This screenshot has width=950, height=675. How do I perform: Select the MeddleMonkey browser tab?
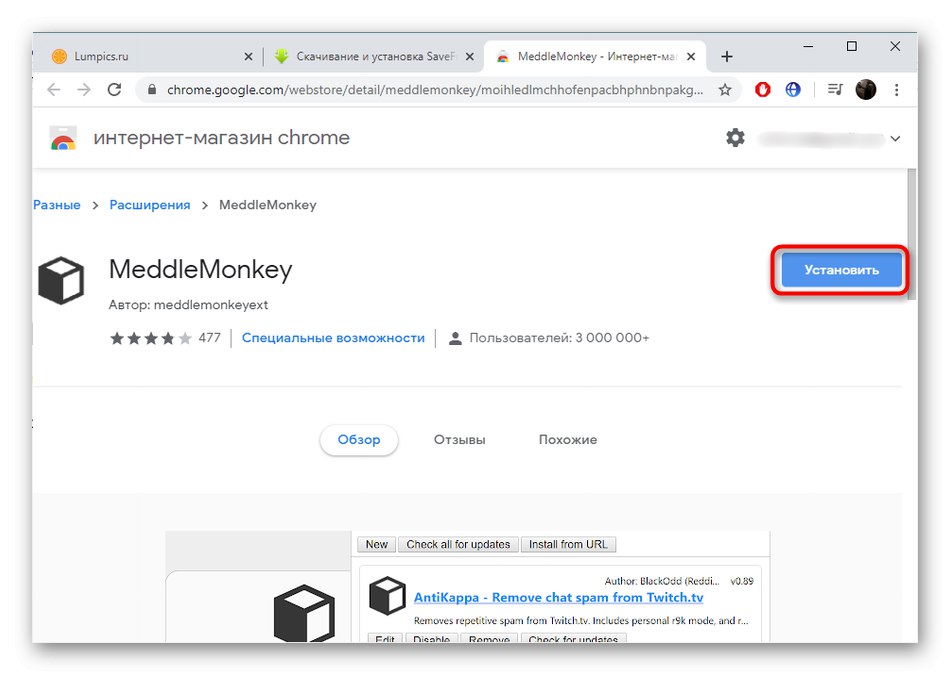pyautogui.click(x=594, y=56)
